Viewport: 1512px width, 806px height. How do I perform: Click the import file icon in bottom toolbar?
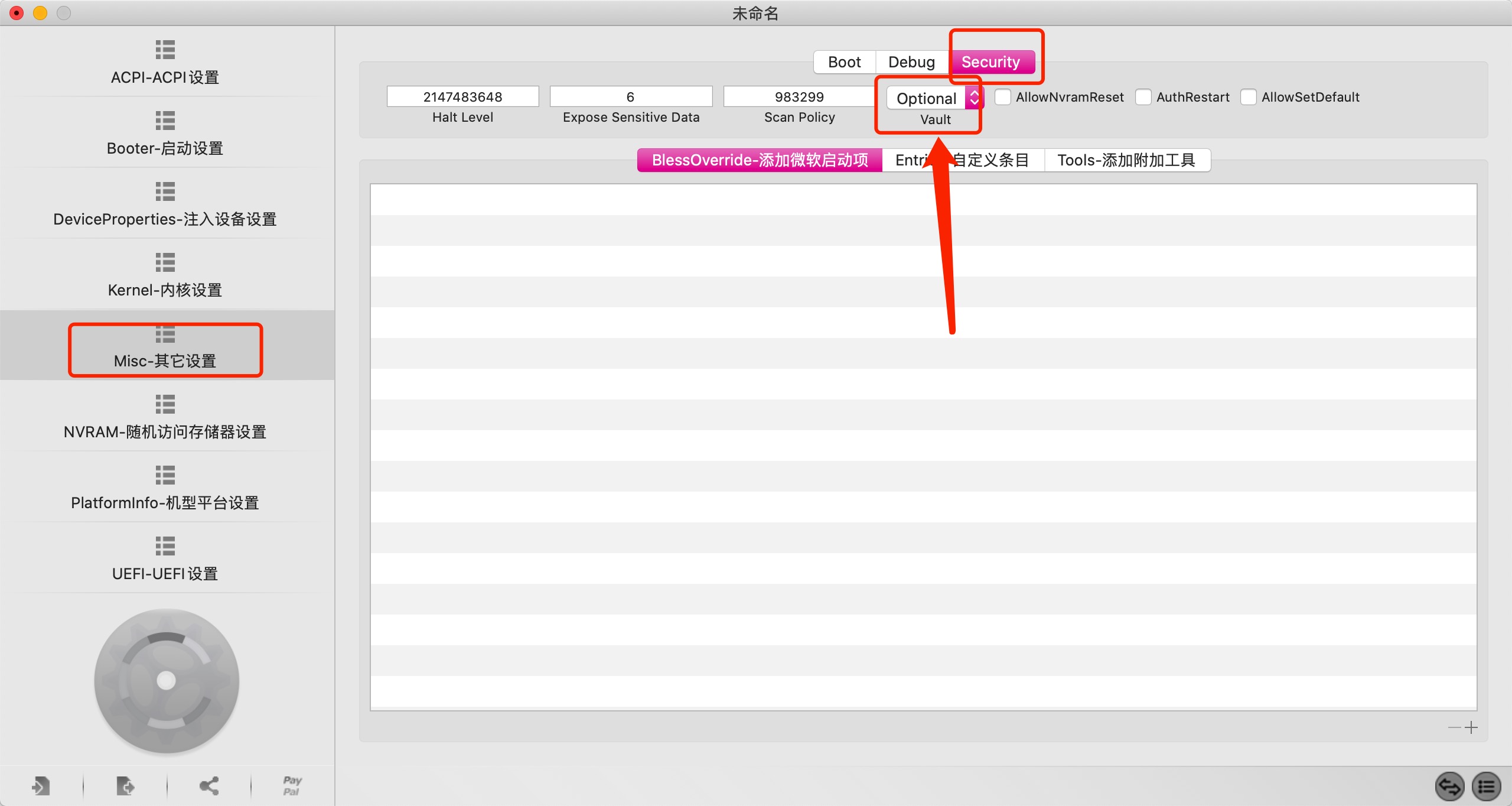coord(41,786)
